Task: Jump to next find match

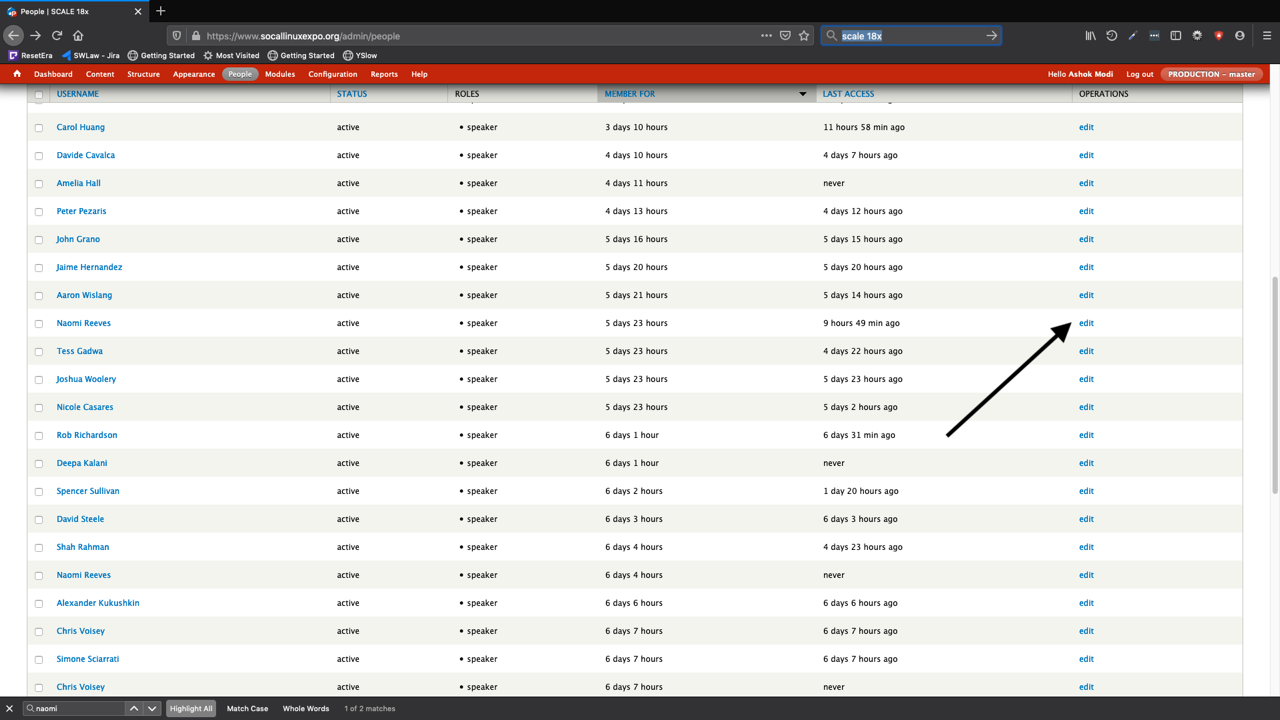Action: [152, 708]
